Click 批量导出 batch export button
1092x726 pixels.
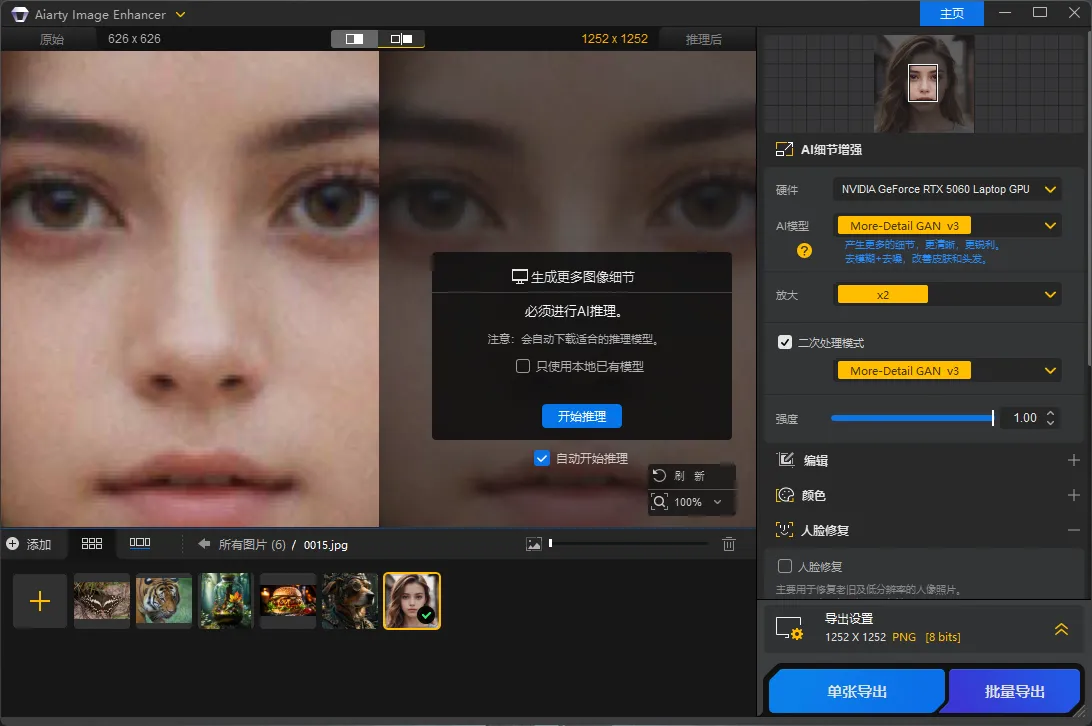point(1014,691)
